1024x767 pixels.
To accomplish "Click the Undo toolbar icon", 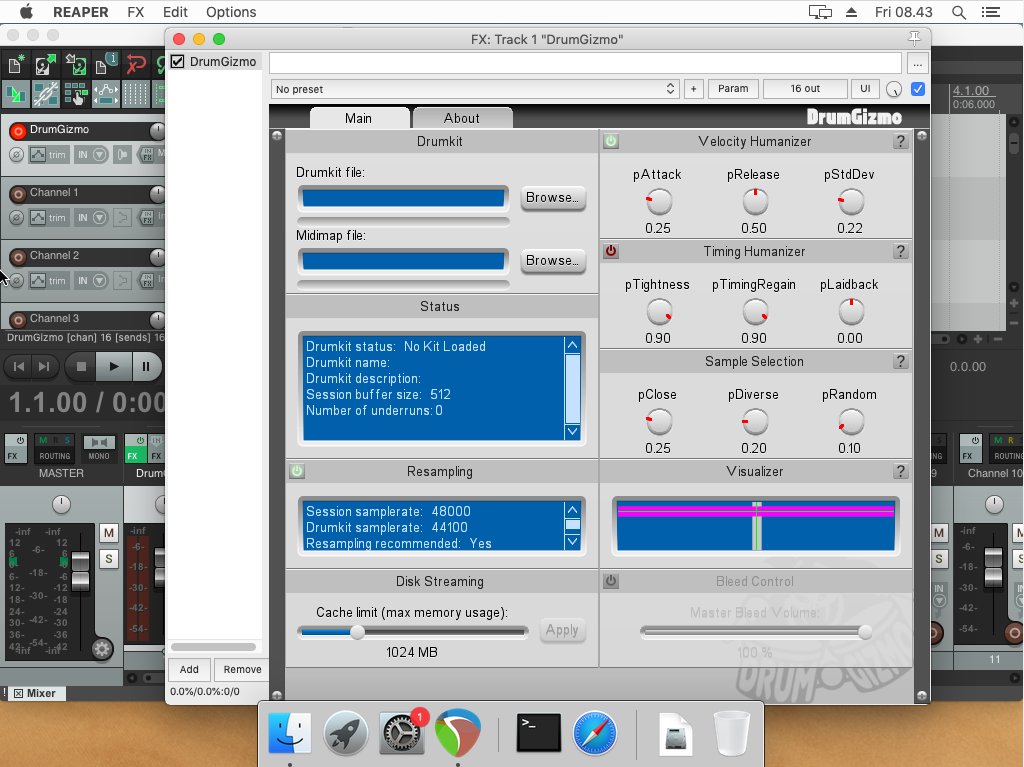I will pos(135,65).
